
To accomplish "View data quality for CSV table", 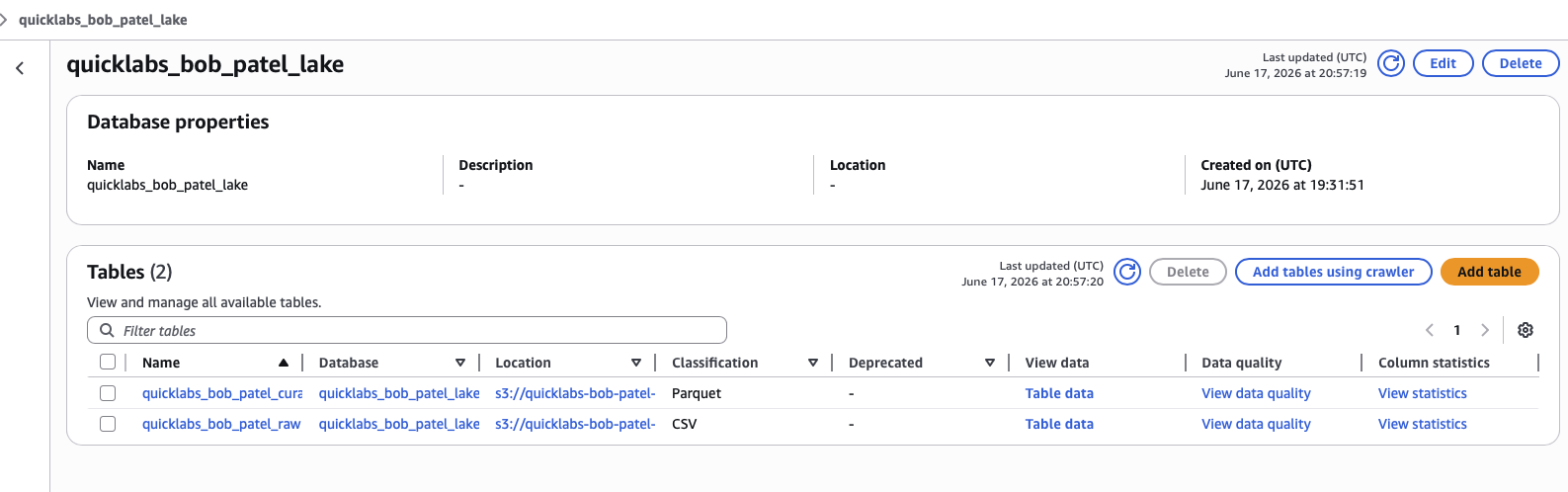I will [x=1256, y=424].
